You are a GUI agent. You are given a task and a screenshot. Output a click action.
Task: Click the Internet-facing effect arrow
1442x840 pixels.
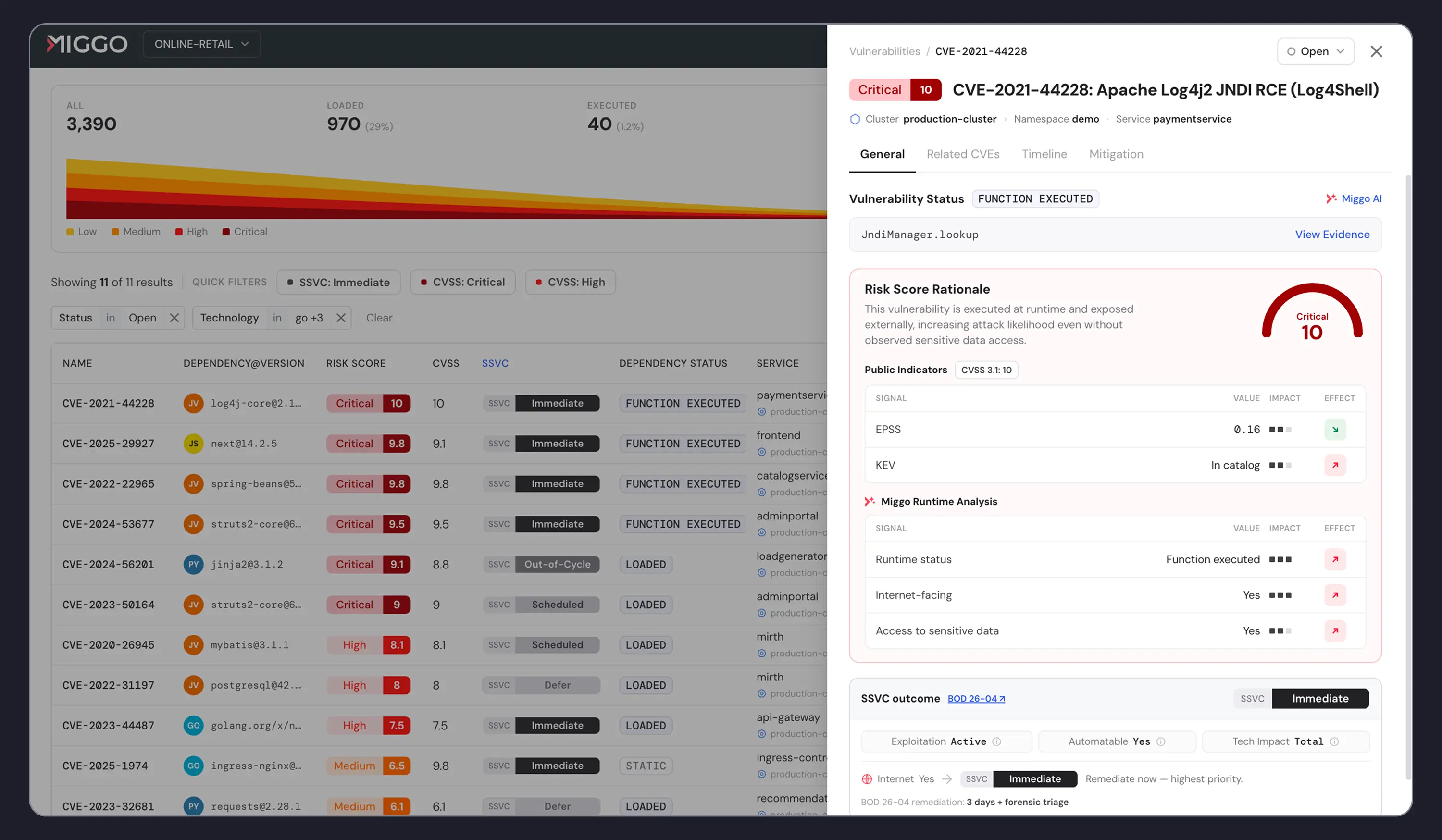1334,595
